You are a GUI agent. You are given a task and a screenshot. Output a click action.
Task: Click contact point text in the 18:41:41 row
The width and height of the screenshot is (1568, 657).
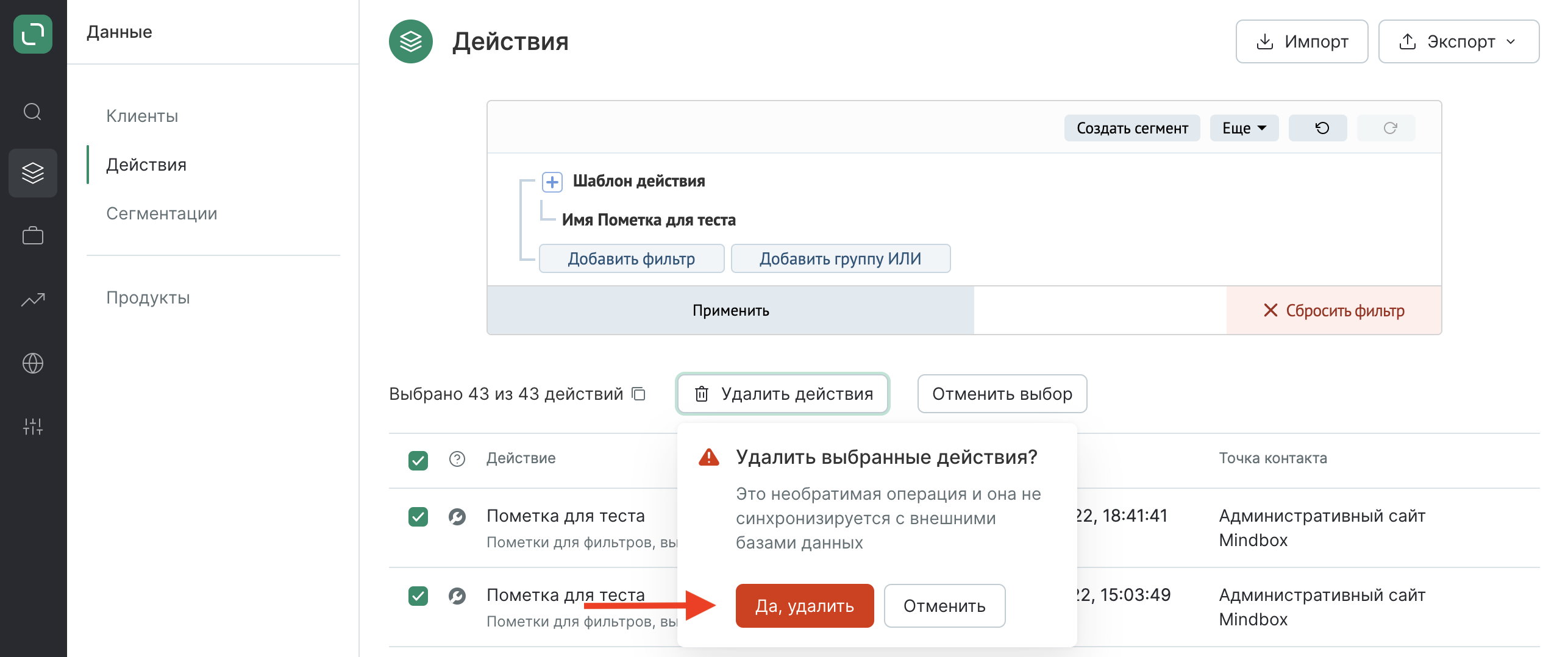click(x=1322, y=528)
